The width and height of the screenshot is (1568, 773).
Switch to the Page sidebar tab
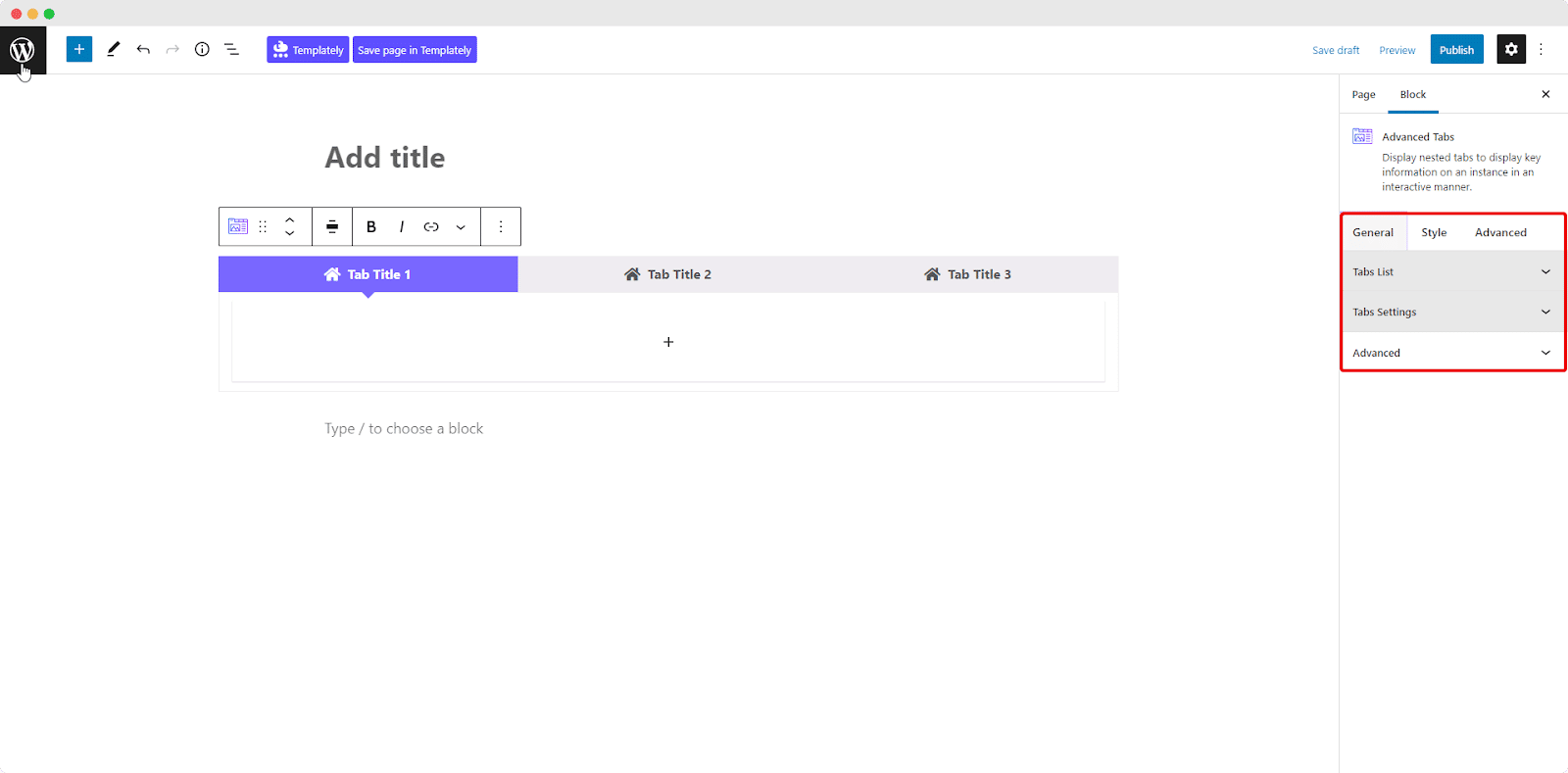[1363, 94]
